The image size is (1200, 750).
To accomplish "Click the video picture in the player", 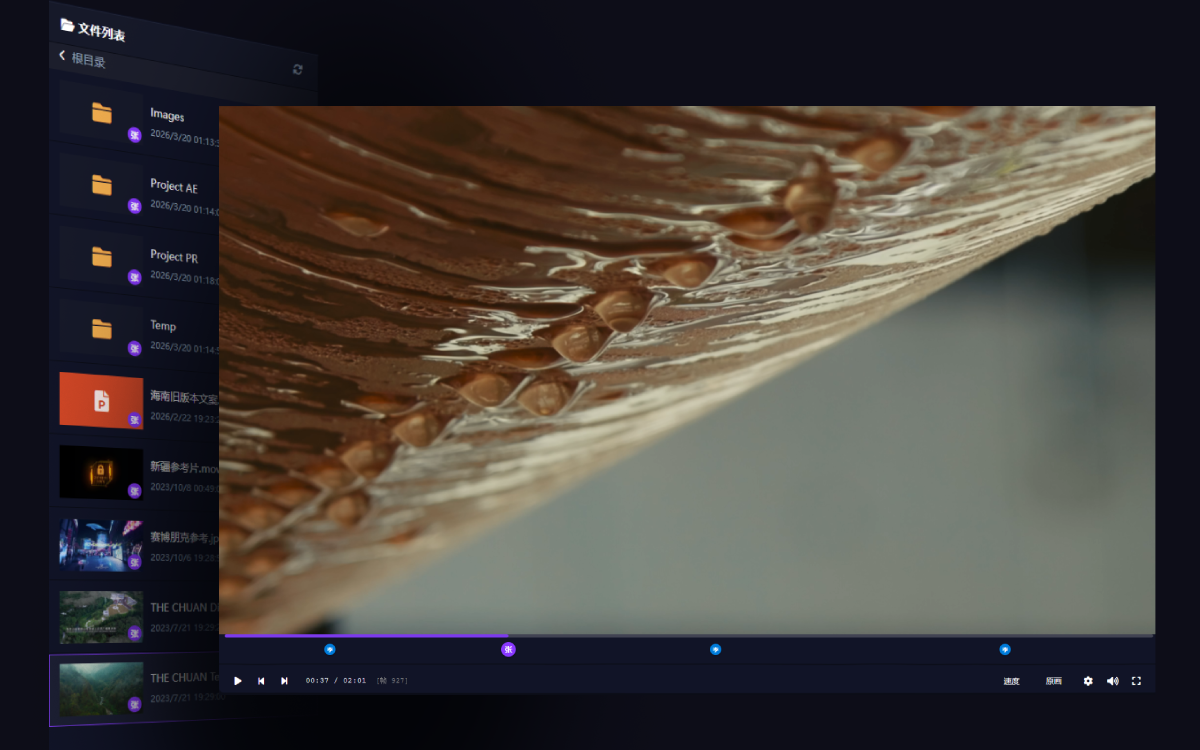I will coord(687,369).
